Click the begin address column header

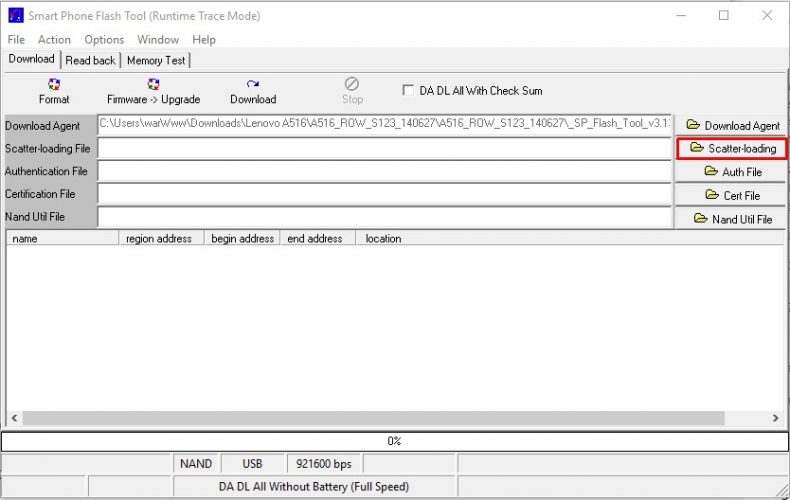click(242, 238)
